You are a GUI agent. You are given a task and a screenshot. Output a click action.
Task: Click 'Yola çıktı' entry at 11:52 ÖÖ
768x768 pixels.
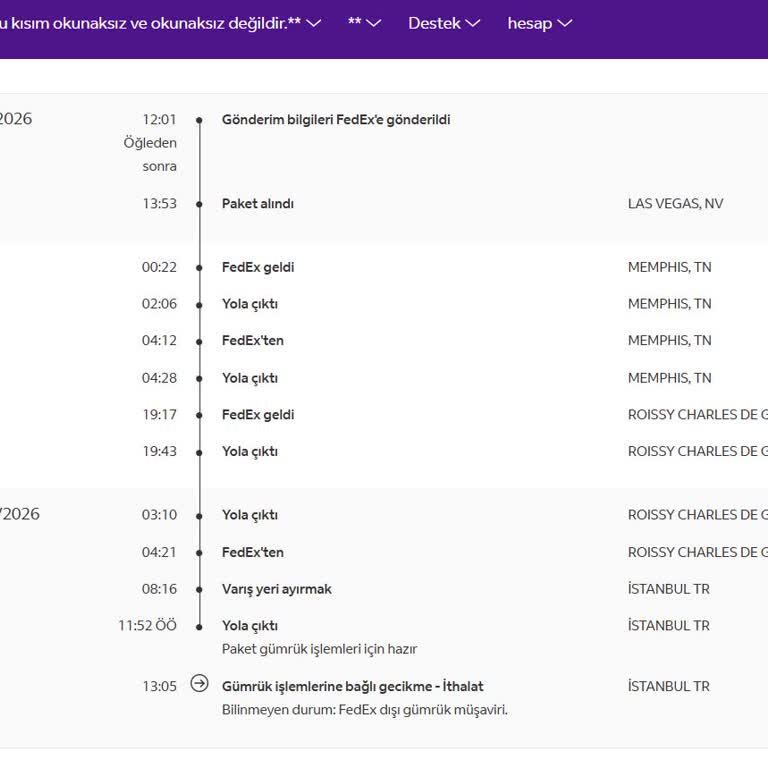(x=250, y=626)
